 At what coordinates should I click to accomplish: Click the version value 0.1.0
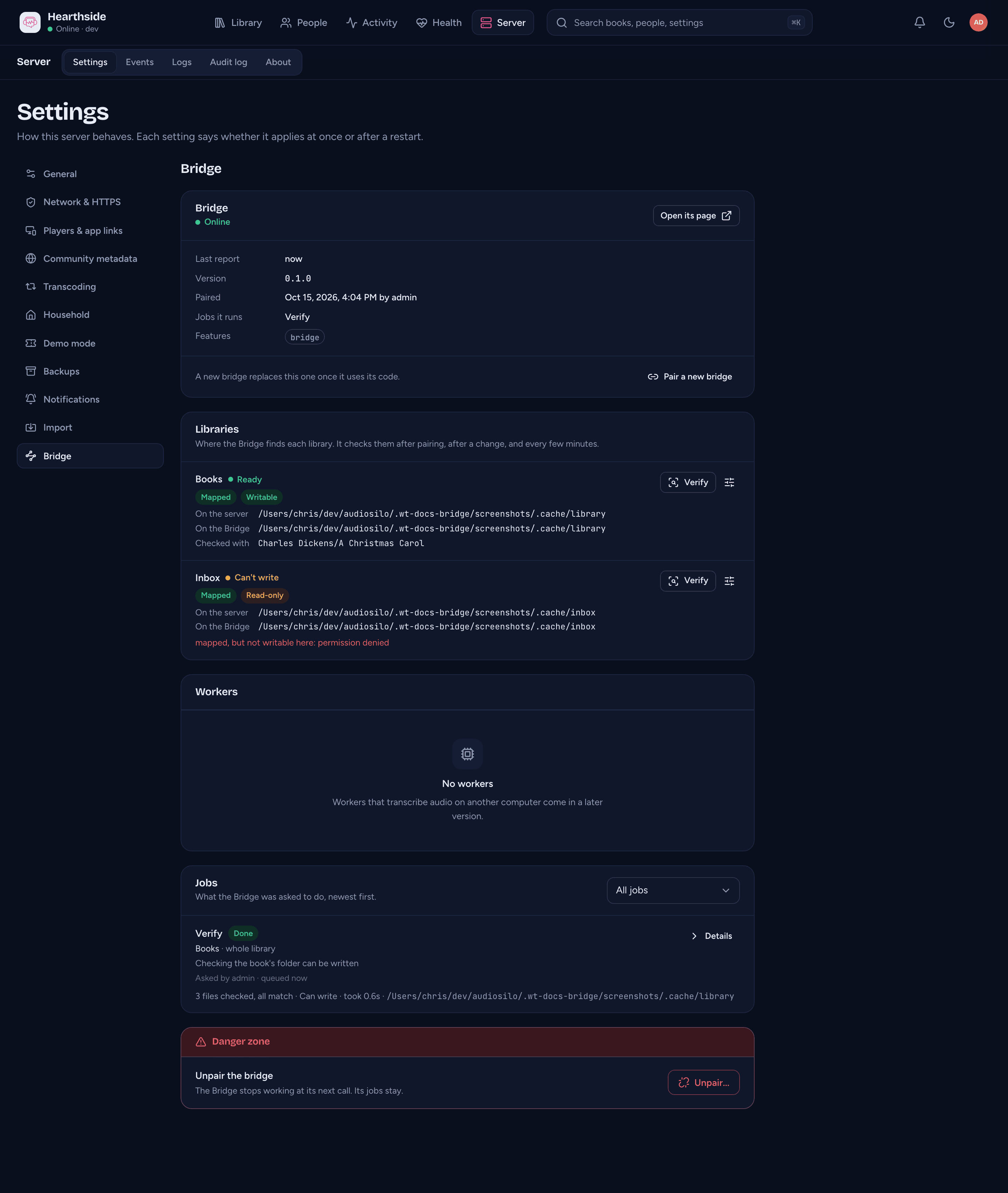298,278
